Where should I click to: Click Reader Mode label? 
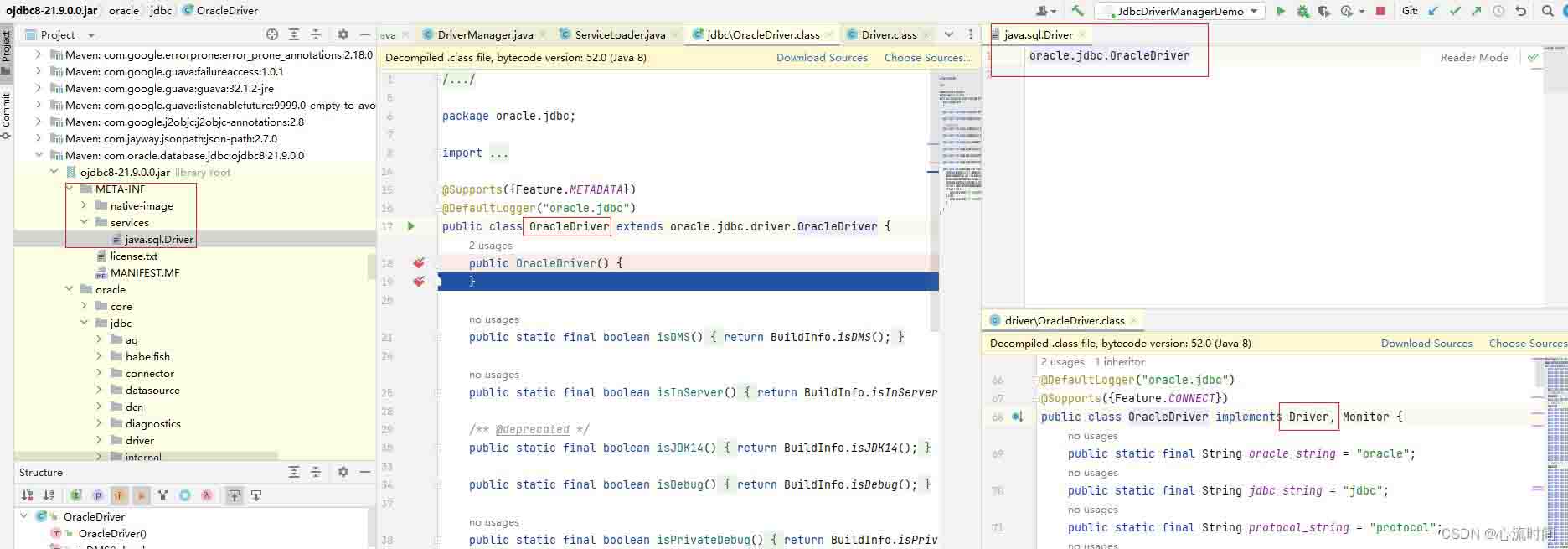(1473, 58)
